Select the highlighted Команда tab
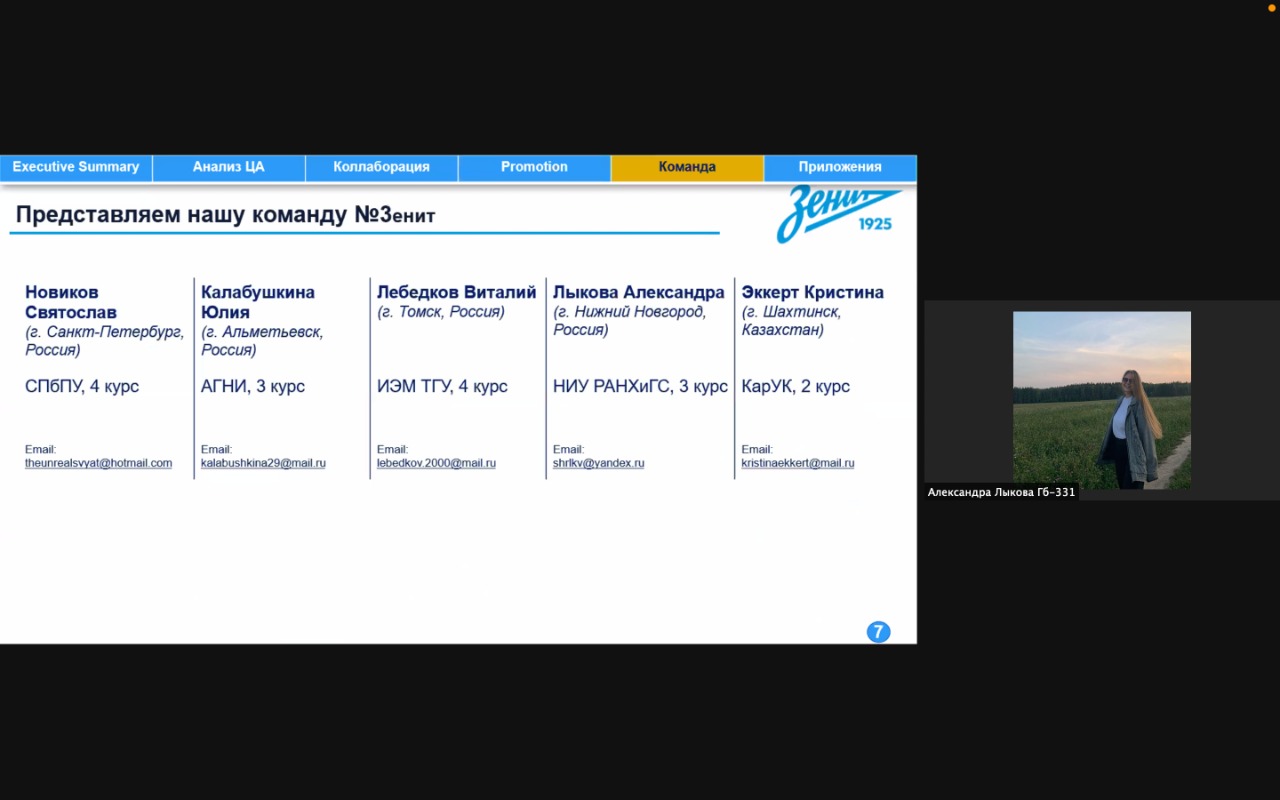The height and width of the screenshot is (800, 1280). [687, 167]
